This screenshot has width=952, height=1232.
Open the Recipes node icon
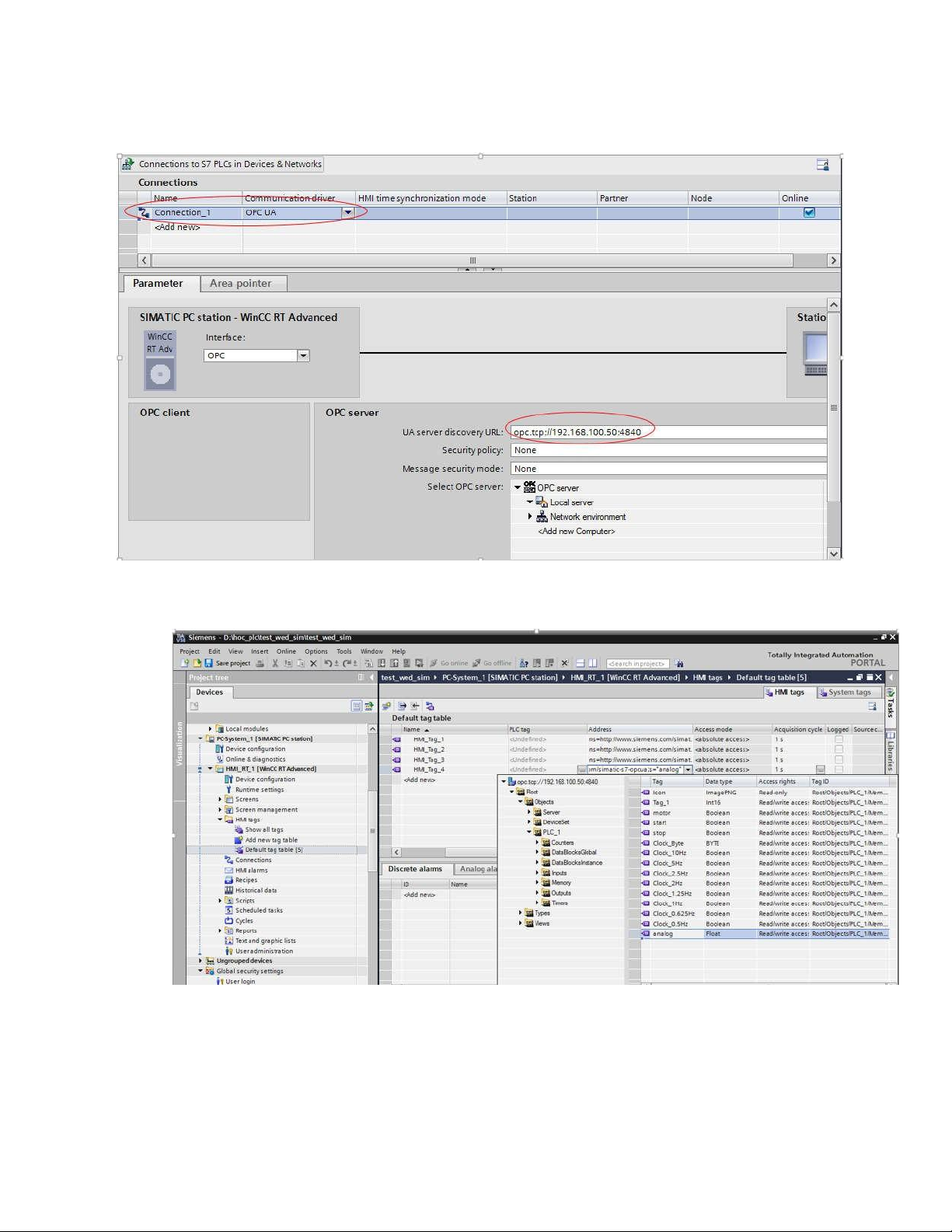pos(229,881)
